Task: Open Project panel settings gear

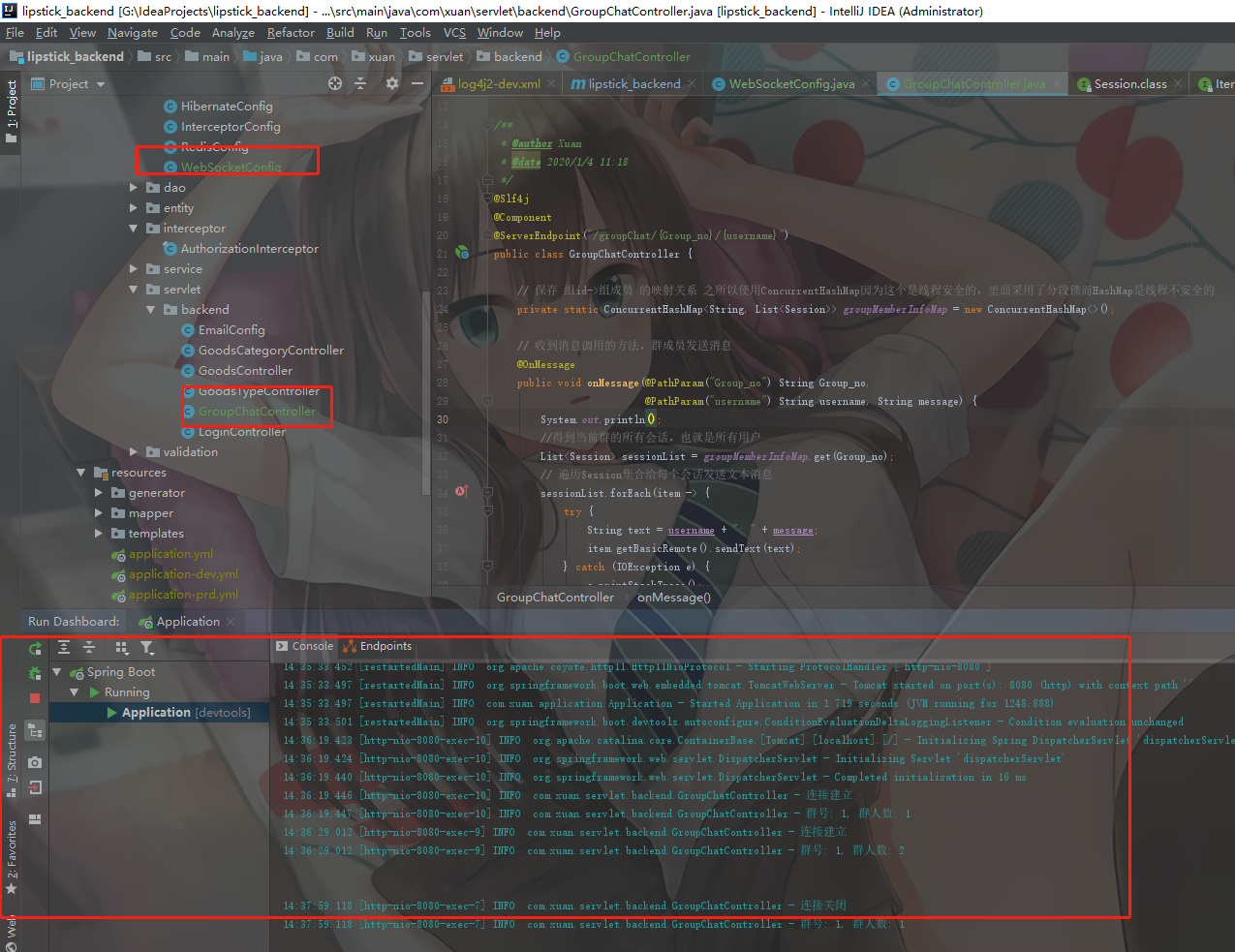Action: click(392, 83)
